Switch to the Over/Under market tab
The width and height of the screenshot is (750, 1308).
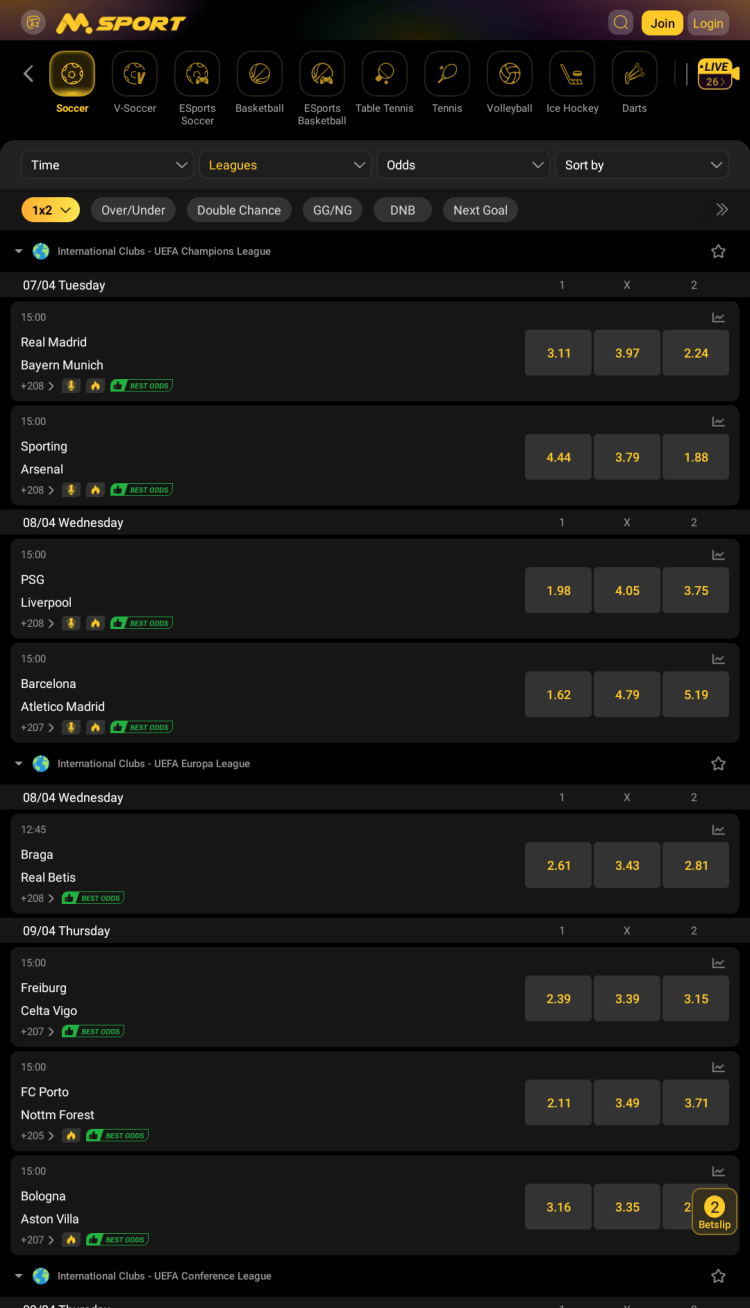[133, 210]
